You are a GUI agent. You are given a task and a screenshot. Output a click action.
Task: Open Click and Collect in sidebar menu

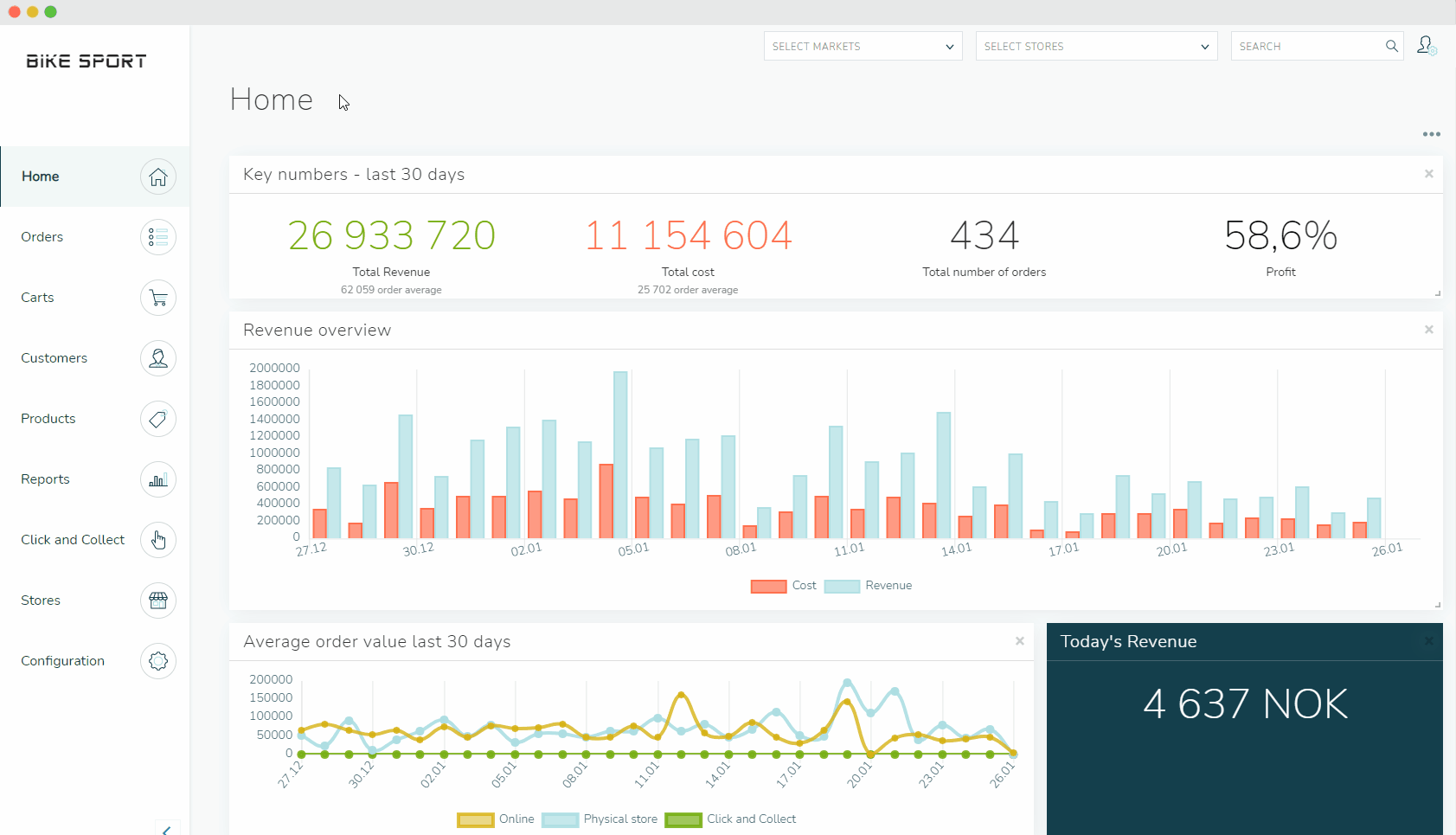[95, 540]
